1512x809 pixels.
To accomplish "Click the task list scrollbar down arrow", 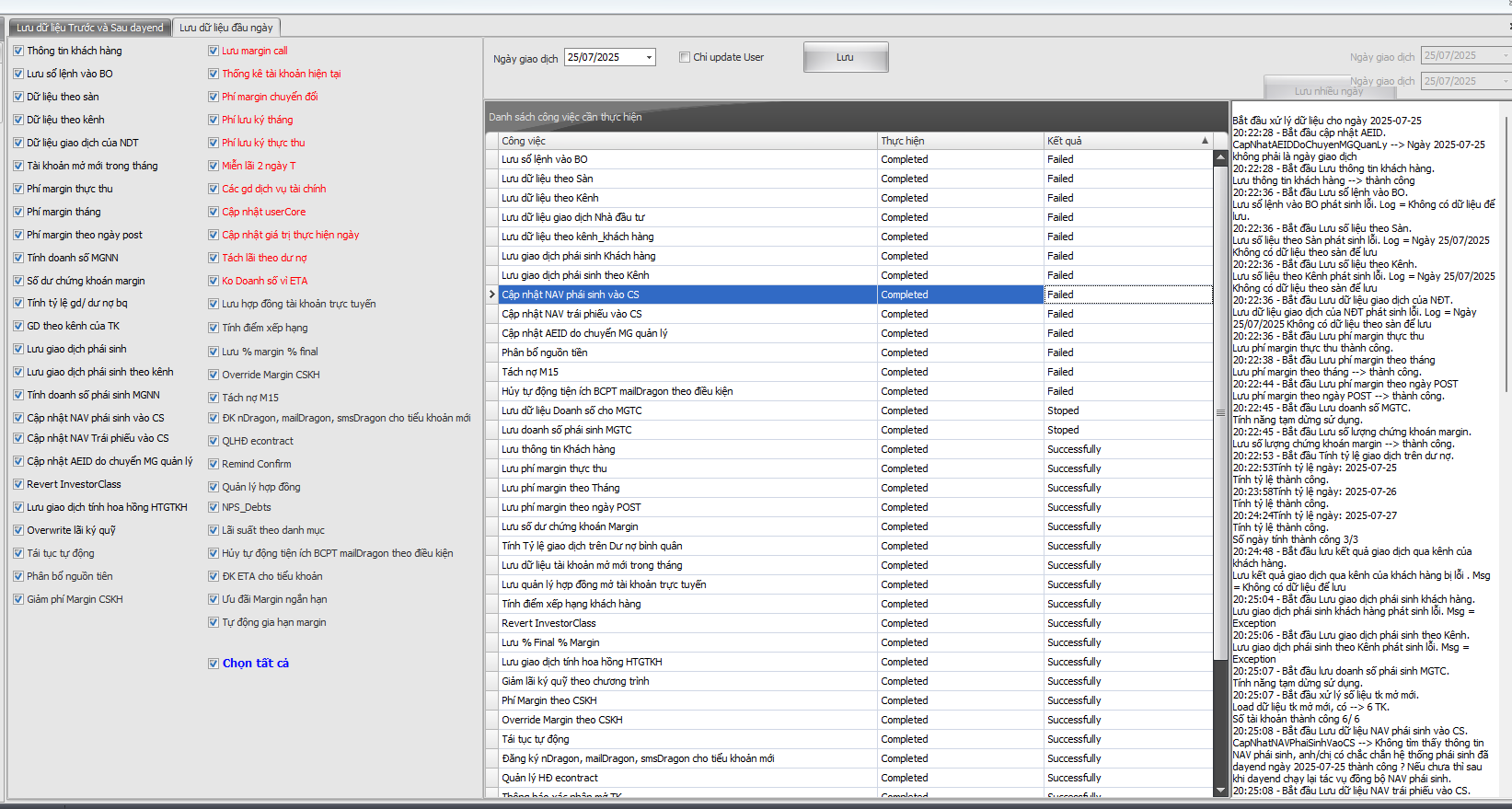I will coord(1220,789).
